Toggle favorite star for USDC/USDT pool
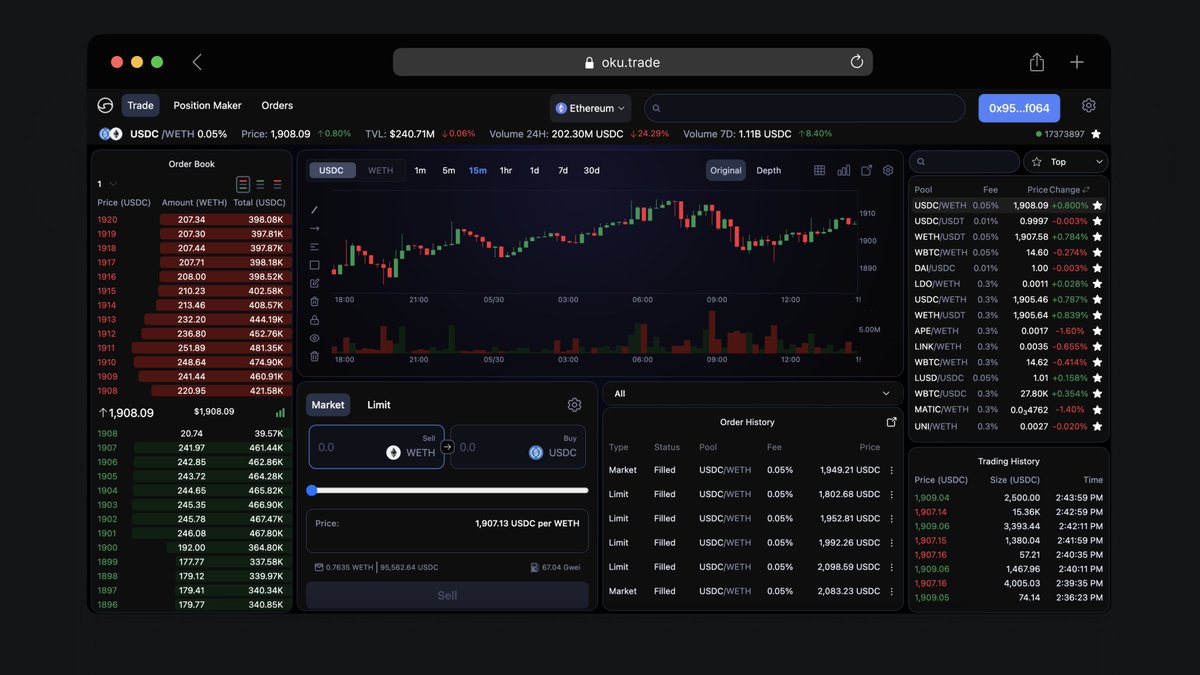1200x675 pixels. [1097, 221]
